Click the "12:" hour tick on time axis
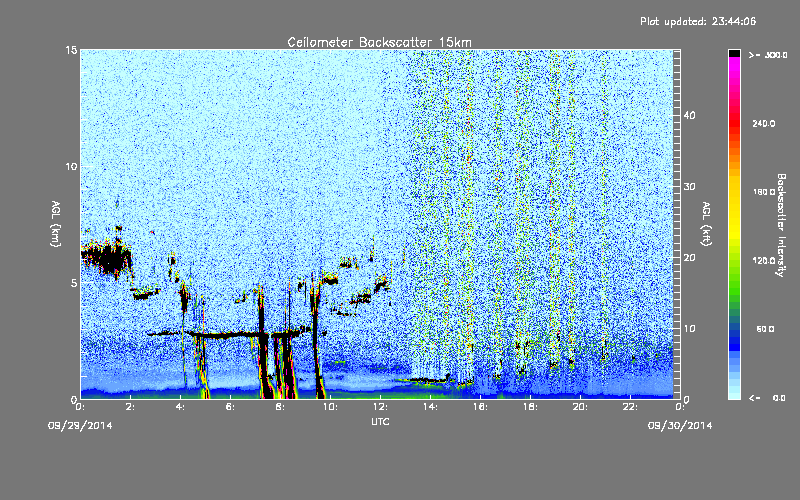 (x=381, y=407)
